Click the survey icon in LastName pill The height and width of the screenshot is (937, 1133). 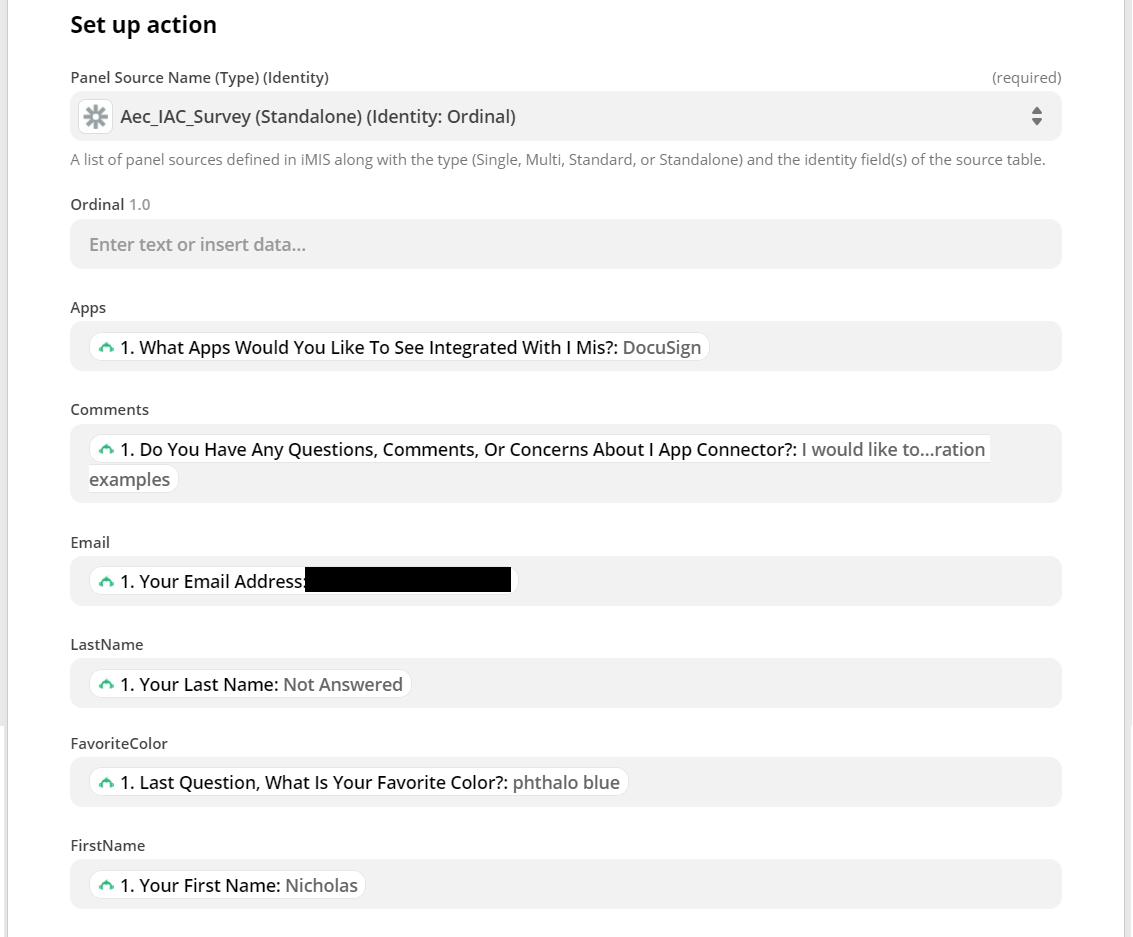point(106,685)
